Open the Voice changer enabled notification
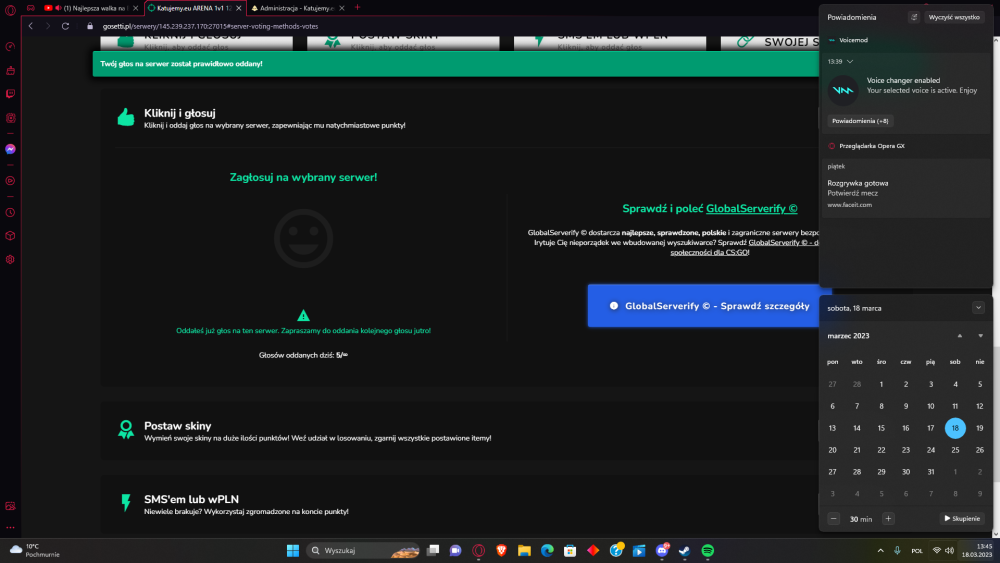Screen dimensions: 1000x563 click(x=906, y=85)
